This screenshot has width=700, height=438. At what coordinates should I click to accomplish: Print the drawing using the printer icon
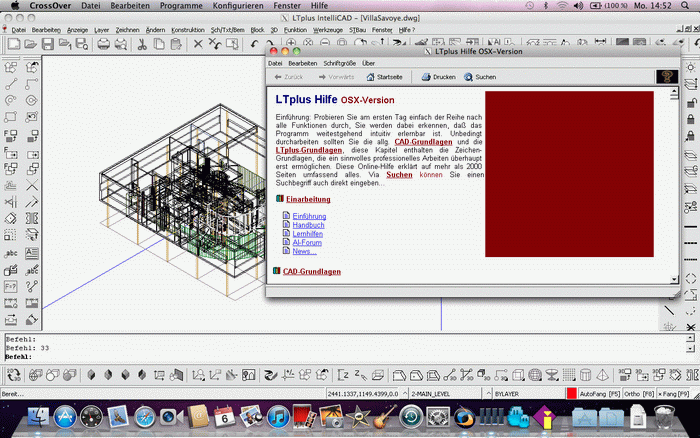click(104, 44)
